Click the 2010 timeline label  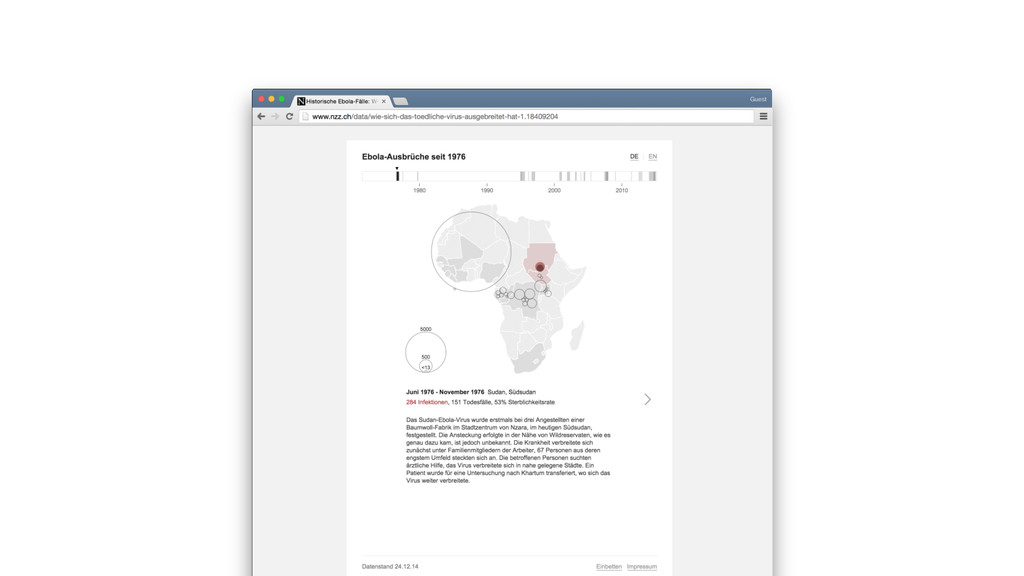click(x=621, y=191)
